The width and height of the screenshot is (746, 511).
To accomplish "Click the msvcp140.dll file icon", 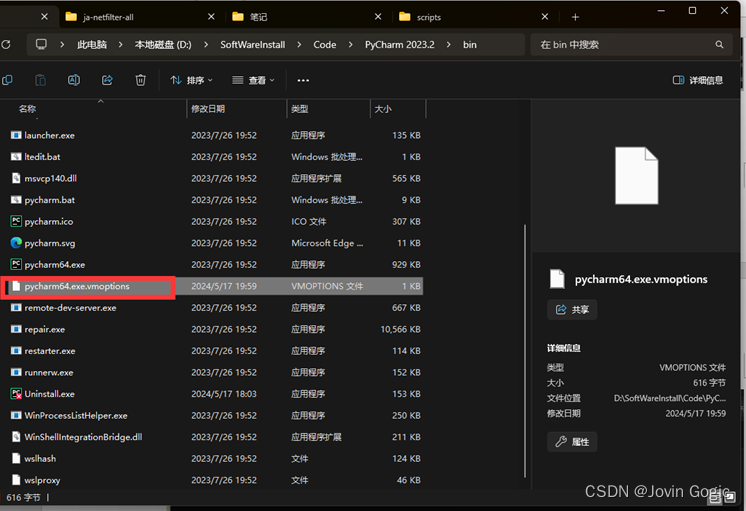I will coord(16,178).
